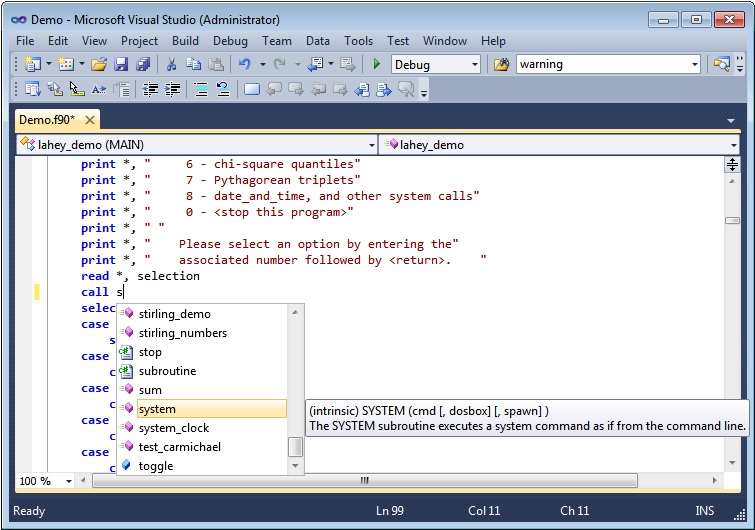
Task: Open the New Project dropdown arrow
Action: point(49,64)
